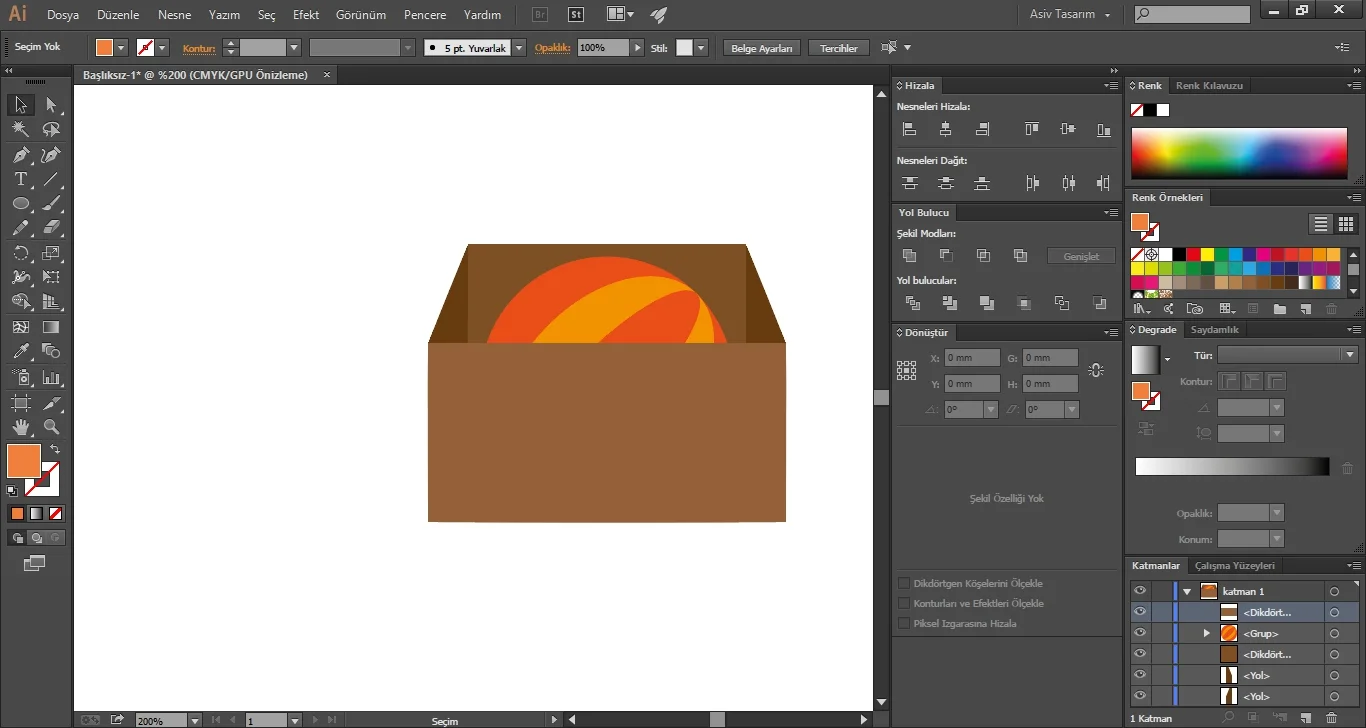Toggle visibility of the <Grup> layer
This screenshot has height=728, width=1366.
[x=1139, y=633]
